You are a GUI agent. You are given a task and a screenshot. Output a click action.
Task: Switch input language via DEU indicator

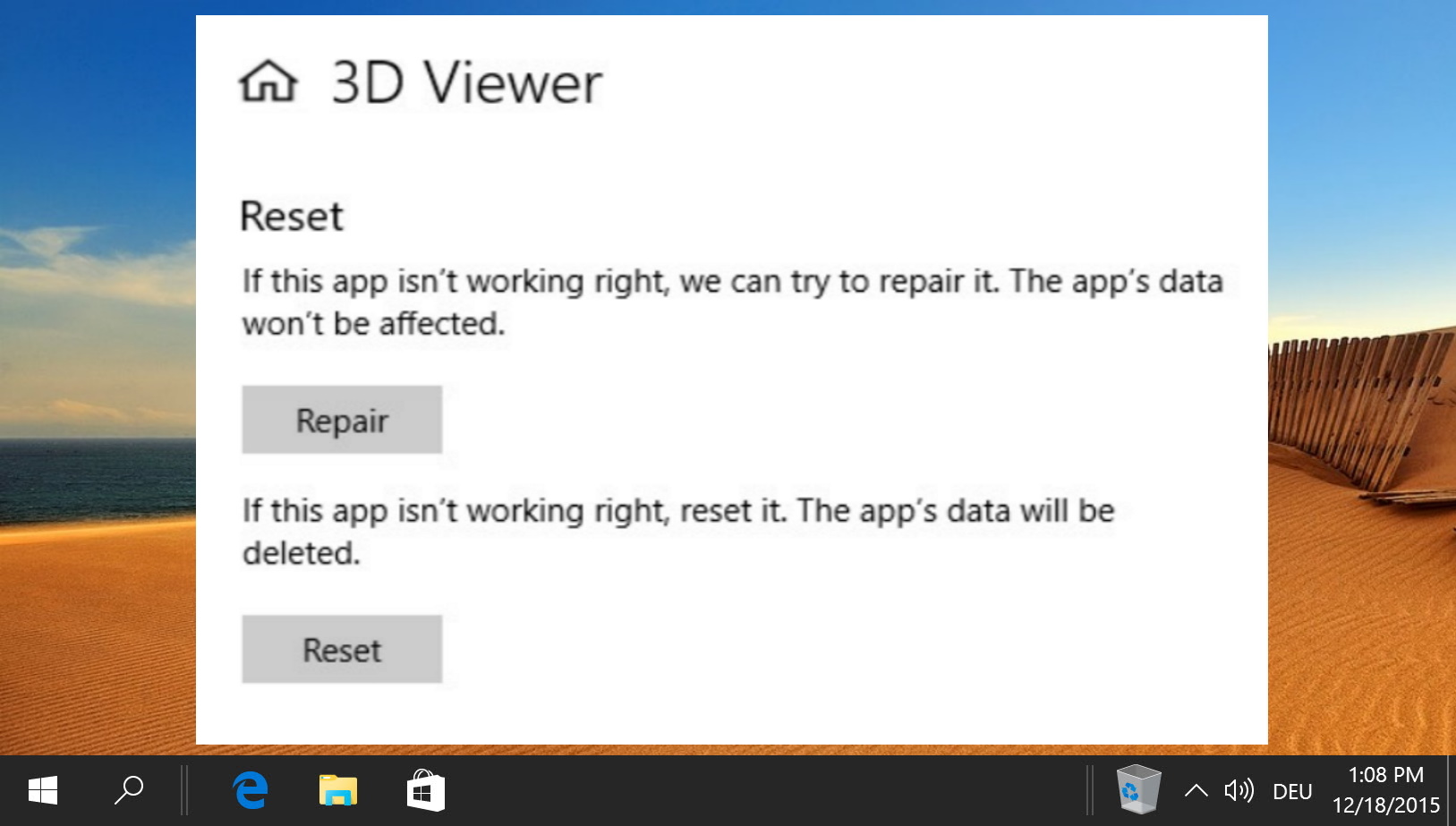[x=1292, y=792]
